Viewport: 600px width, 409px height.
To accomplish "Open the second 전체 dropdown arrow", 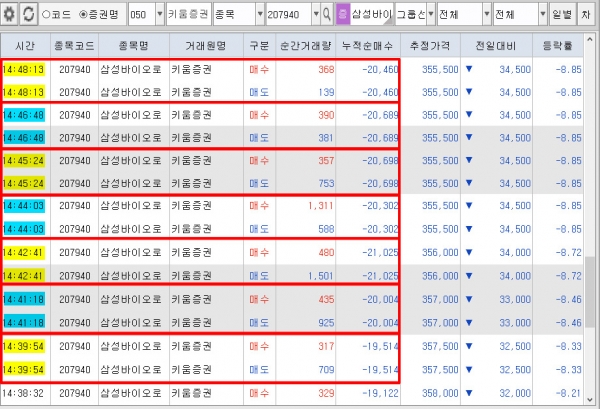I will 543,15.
